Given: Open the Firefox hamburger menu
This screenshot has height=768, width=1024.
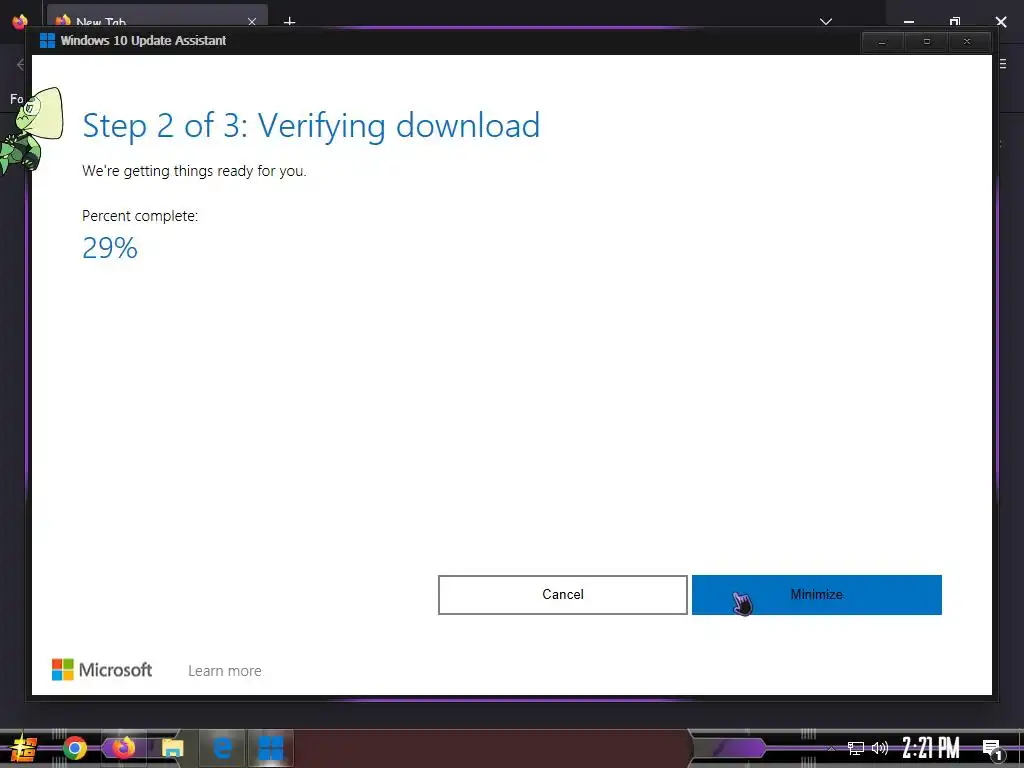Looking at the screenshot, I should click(1002, 64).
